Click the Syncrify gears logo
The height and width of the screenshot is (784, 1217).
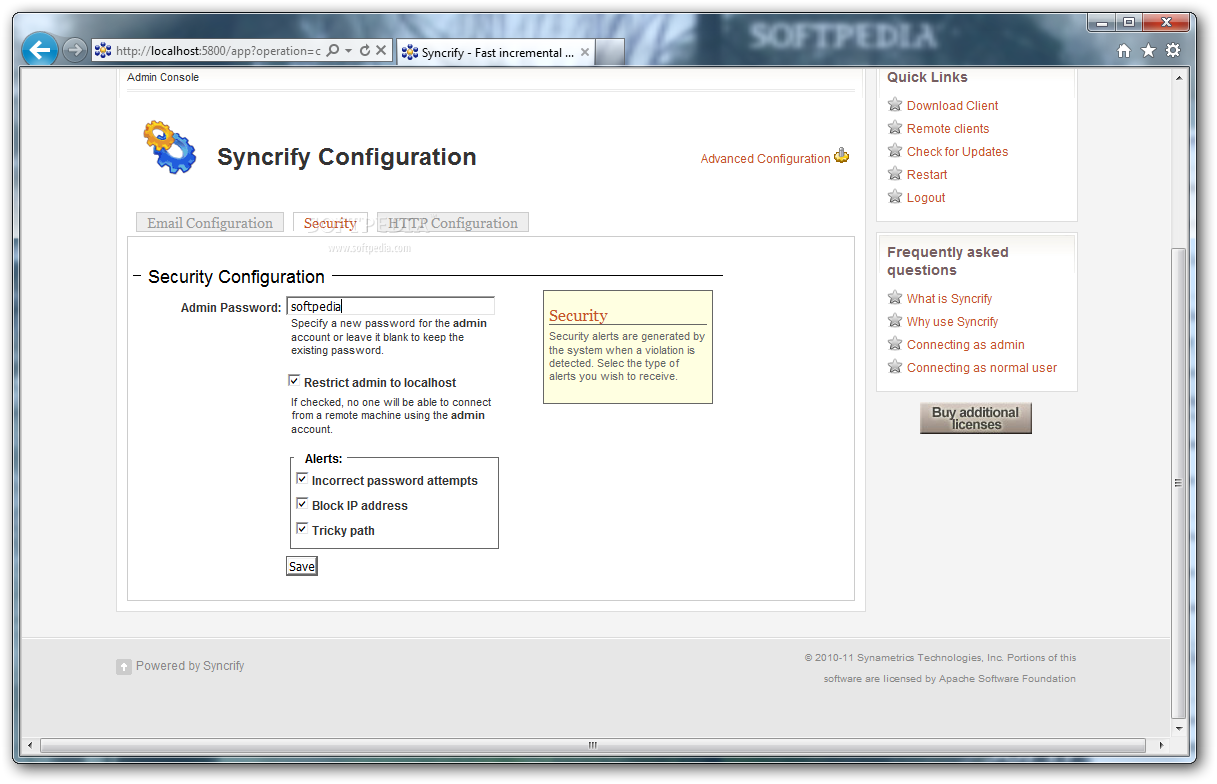point(170,147)
